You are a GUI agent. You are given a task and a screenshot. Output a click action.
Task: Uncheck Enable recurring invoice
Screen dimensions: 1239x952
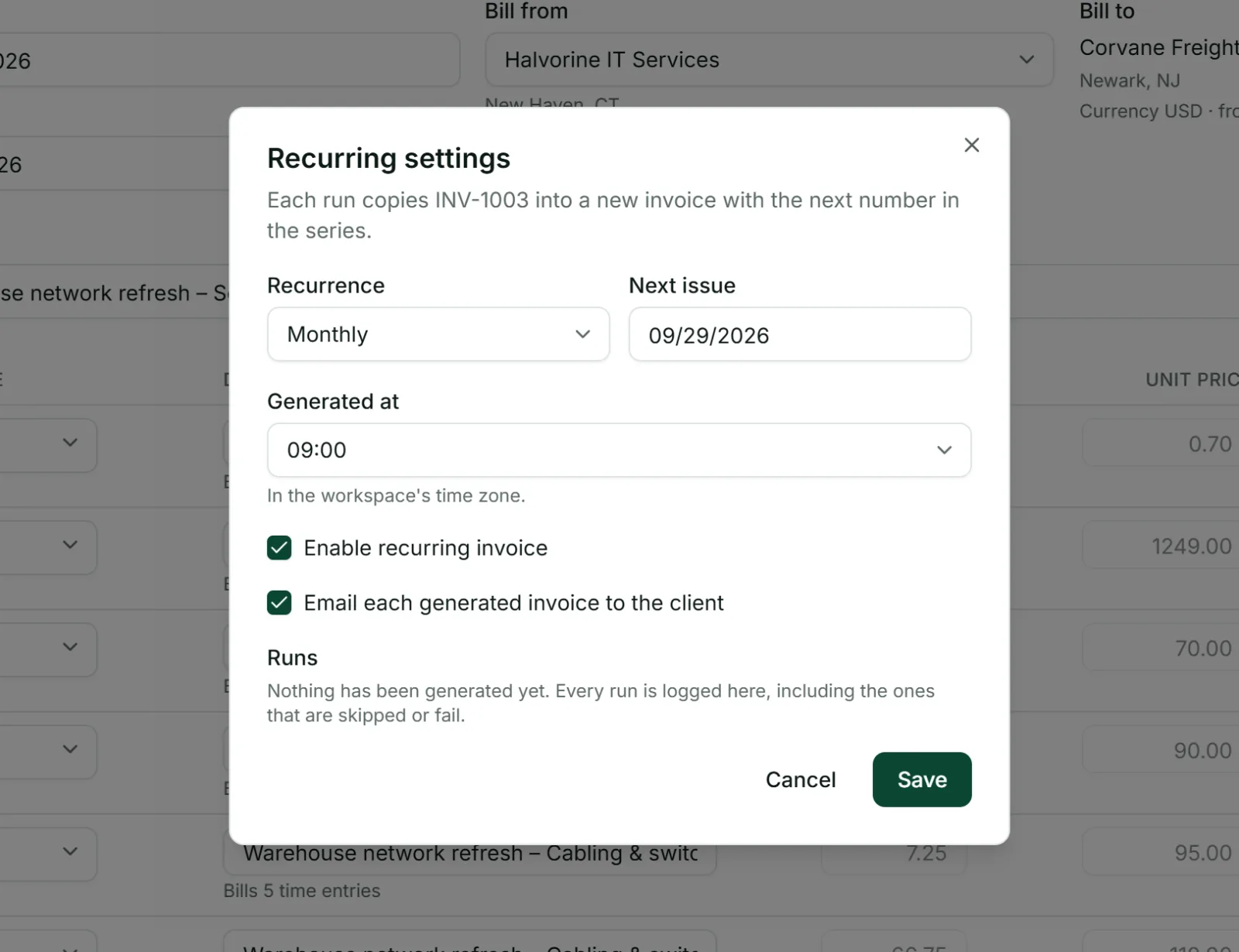click(x=280, y=548)
